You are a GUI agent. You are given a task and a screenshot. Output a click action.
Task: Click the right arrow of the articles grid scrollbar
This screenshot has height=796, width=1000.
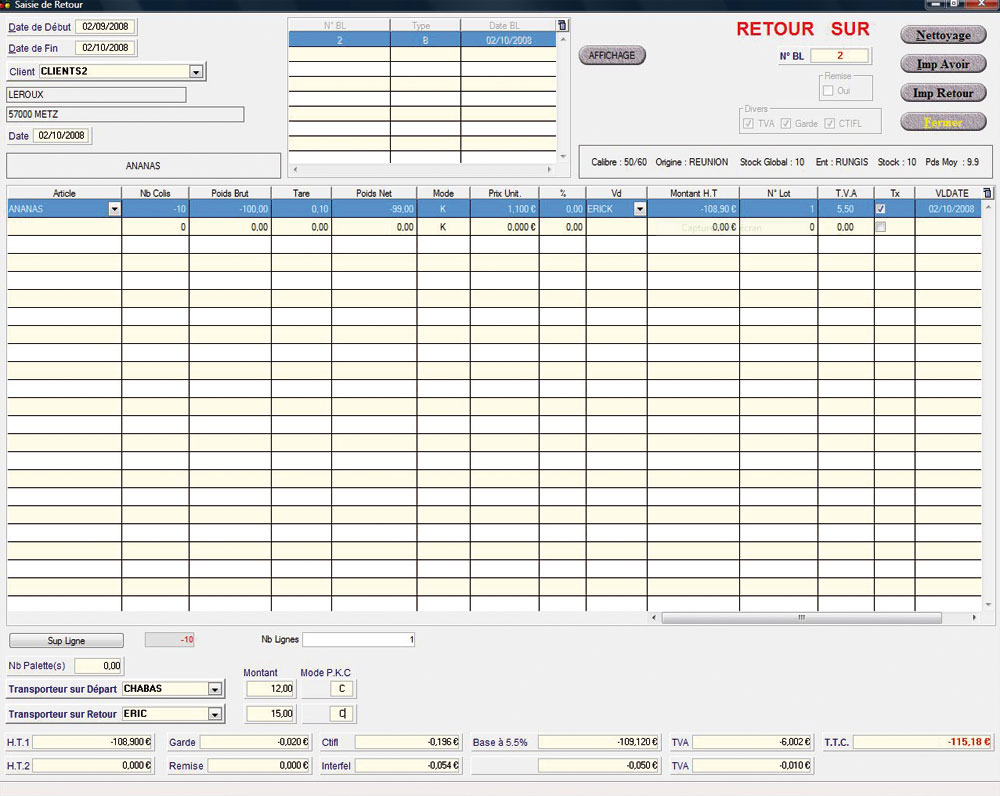point(974,617)
